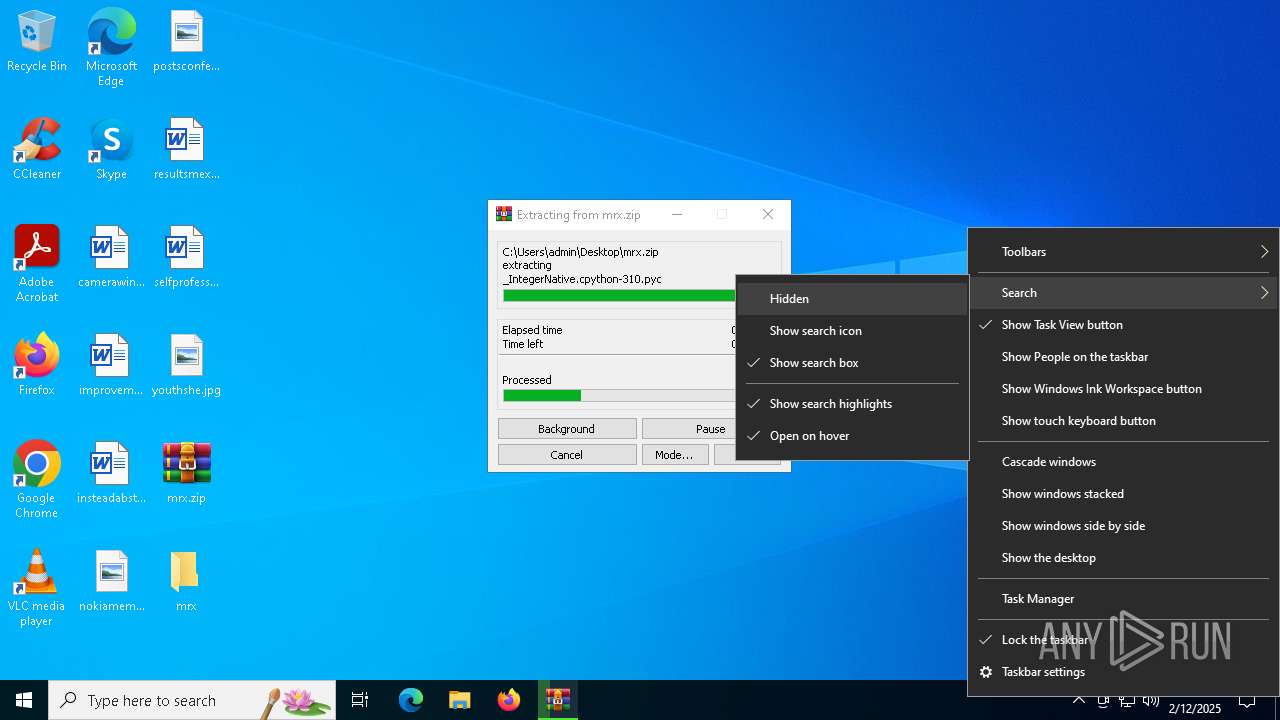Click the volume icon in system tray
This screenshot has height=720, width=1280.
pos(1151,700)
